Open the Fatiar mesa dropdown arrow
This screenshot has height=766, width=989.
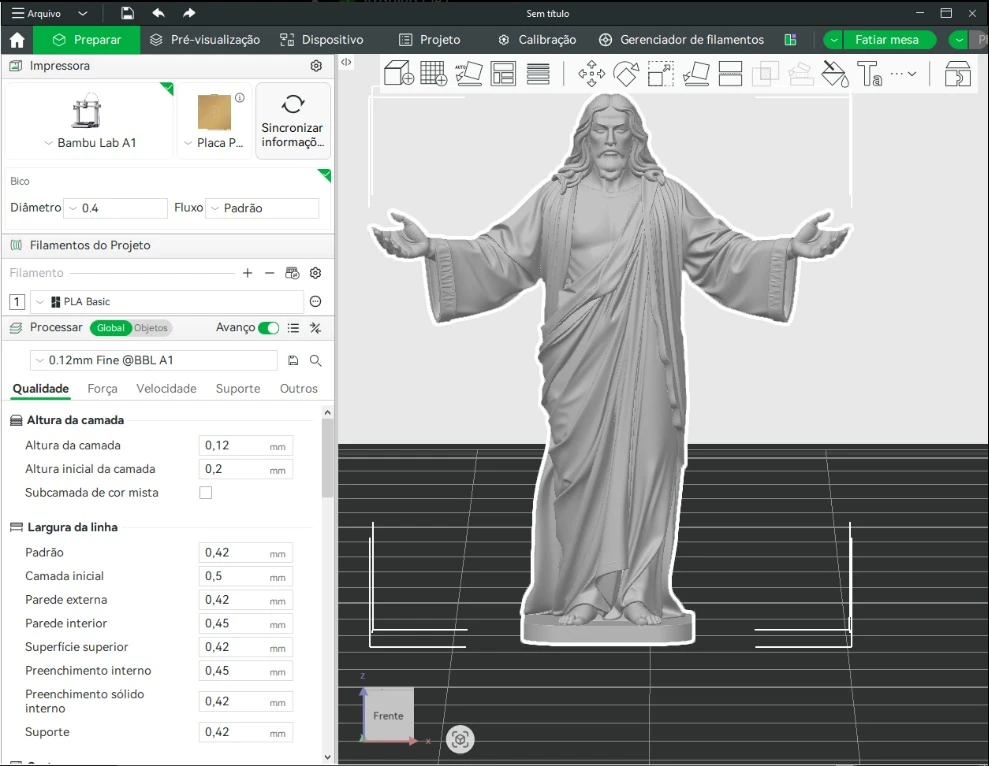coord(834,40)
